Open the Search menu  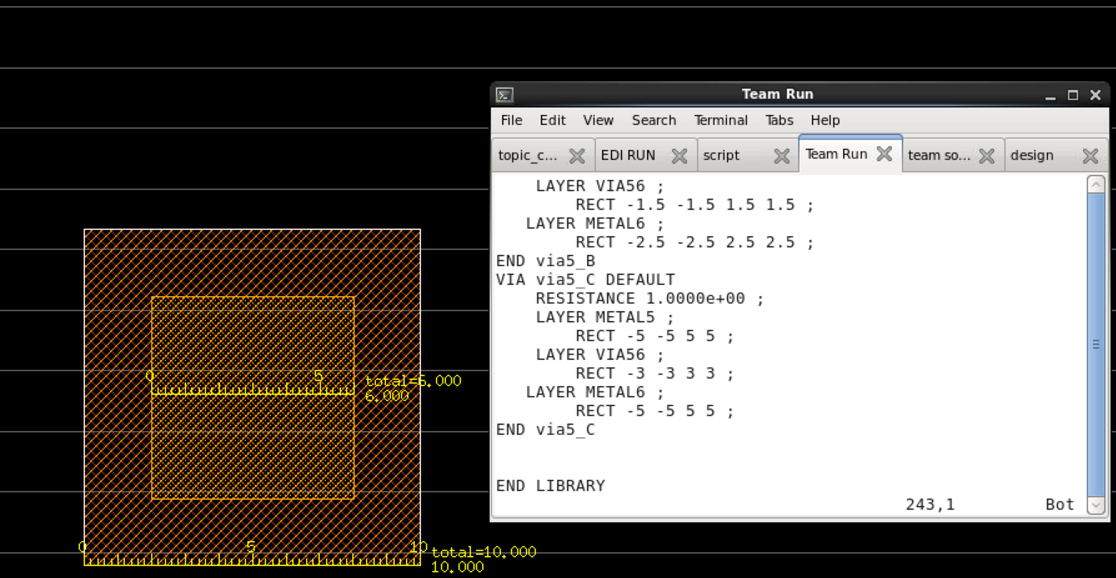point(654,120)
